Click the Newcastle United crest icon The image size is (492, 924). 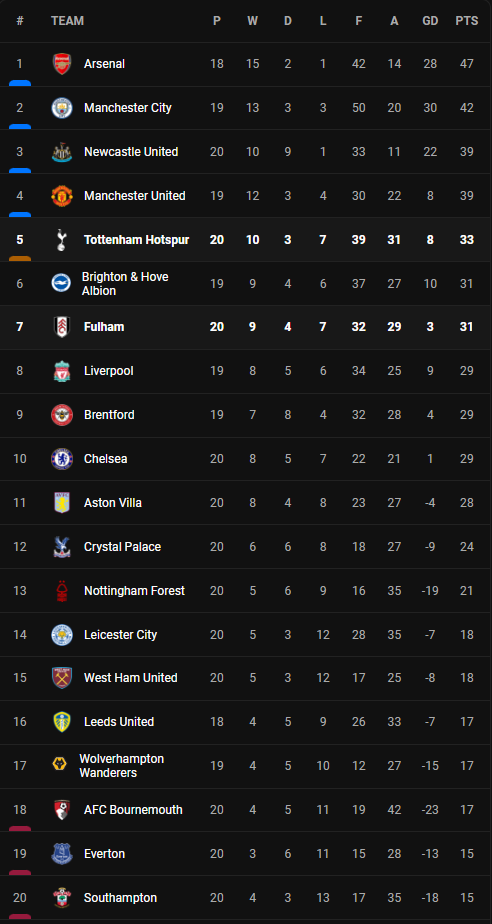[62, 152]
